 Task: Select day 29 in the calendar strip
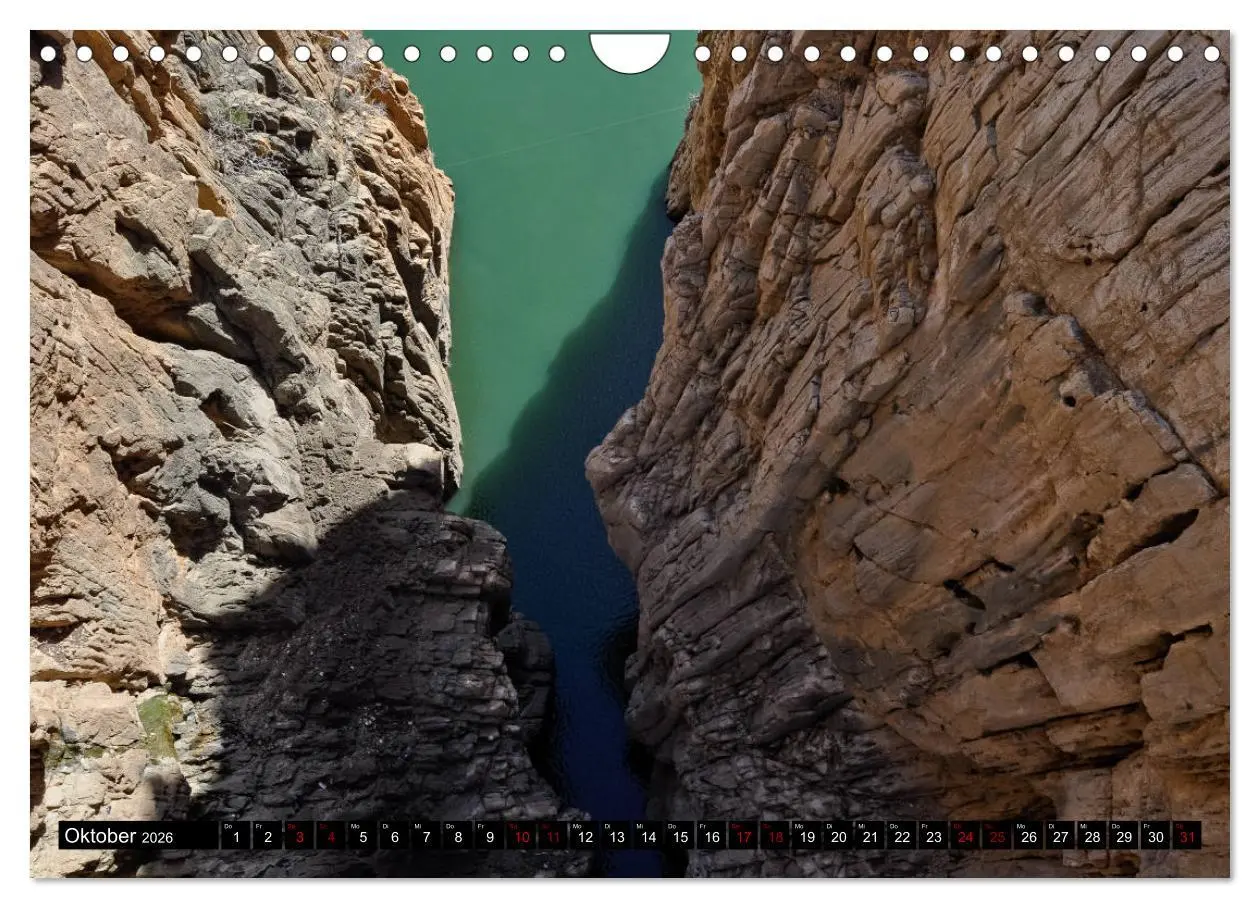[x=1125, y=836]
